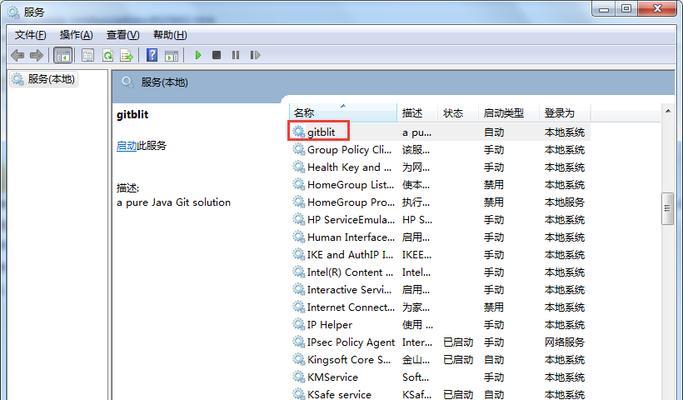Click the vertical scrollbar thumb of services list

click(667, 208)
